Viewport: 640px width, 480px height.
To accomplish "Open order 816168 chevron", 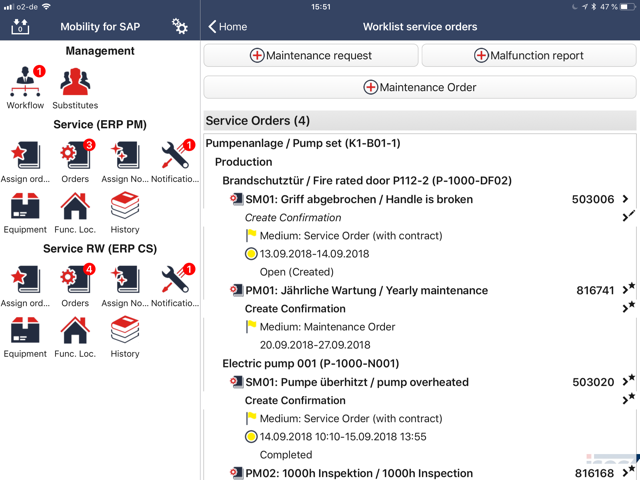I will pos(628,472).
